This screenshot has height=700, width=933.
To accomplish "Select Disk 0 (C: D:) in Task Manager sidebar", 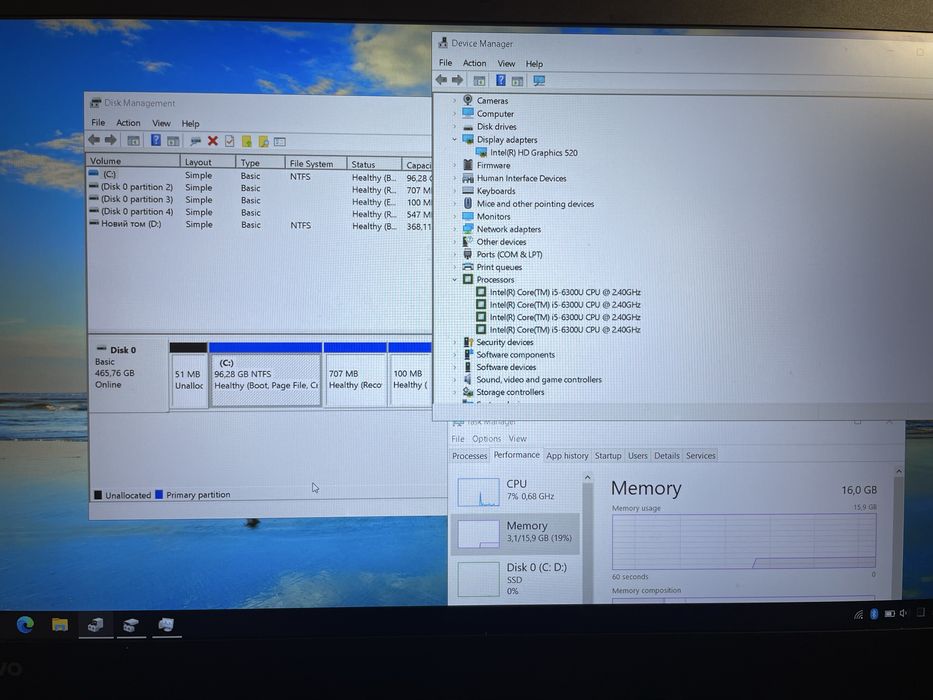I will click(515, 578).
